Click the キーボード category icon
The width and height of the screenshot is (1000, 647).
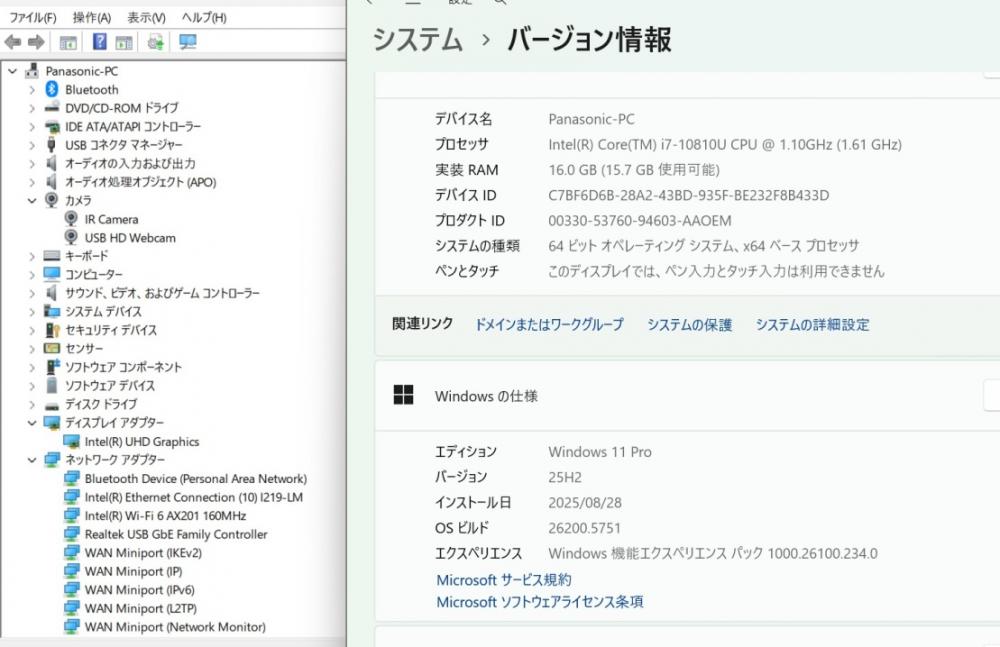(52, 256)
